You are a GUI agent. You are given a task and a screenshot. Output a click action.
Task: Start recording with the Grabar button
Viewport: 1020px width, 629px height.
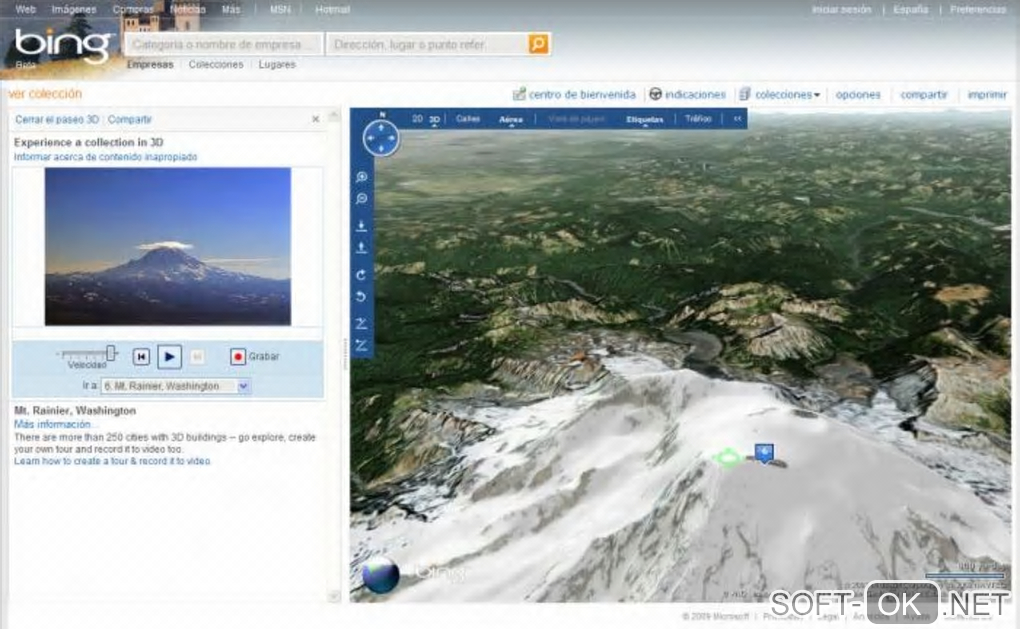[255, 356]
